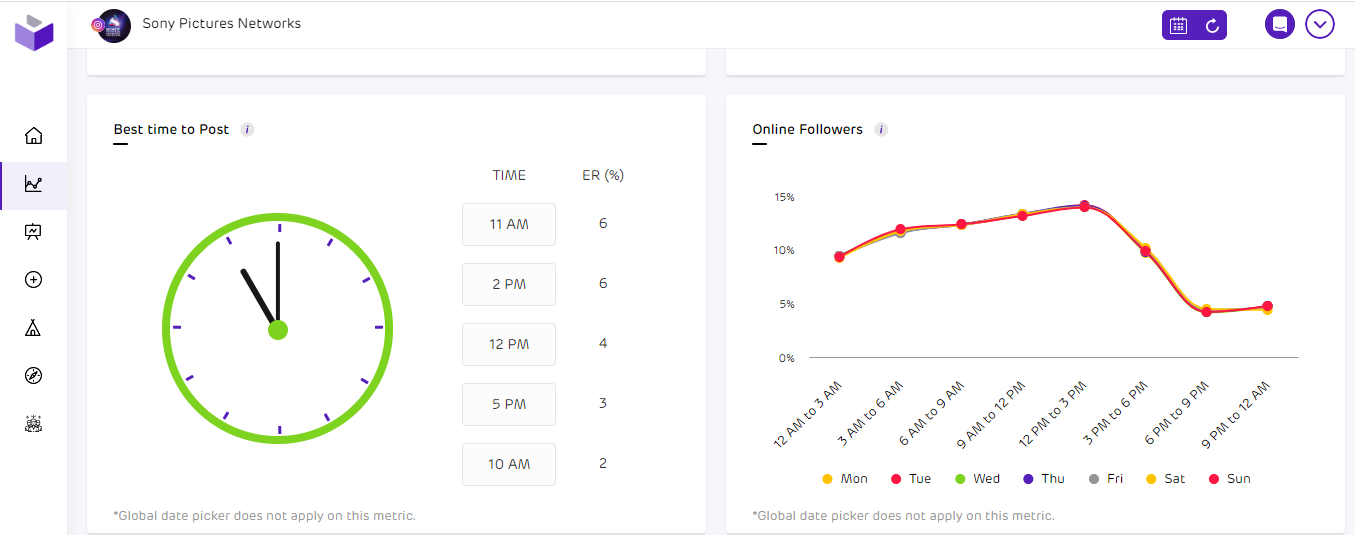Show info tooltip for Online Followers
Image resolution: width=1355 pixels, height=535 pixels.
pos(881,130)
